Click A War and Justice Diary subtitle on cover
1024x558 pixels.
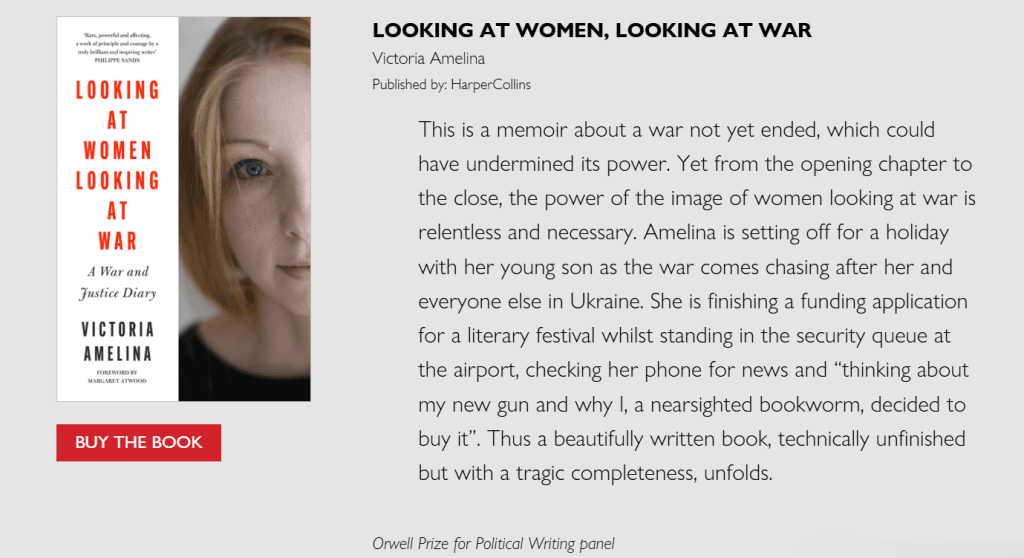click(118, 282)
